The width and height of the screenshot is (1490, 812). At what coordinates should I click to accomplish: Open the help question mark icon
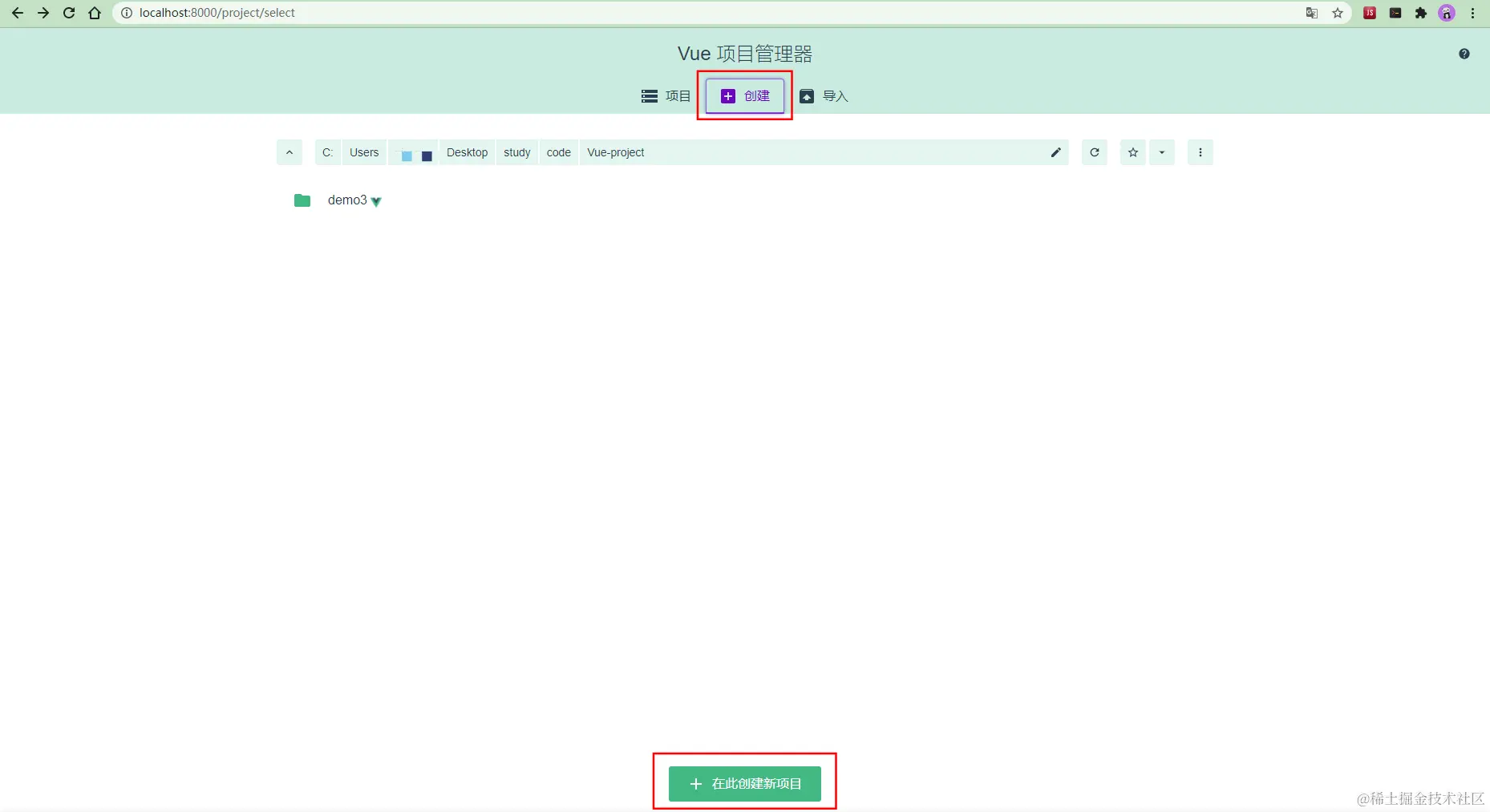1464,54
